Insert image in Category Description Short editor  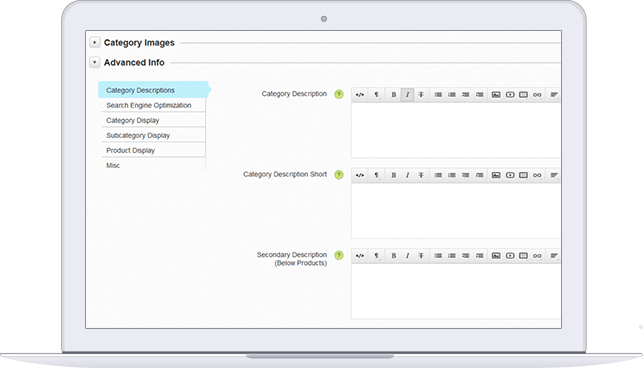pyautogui.click(x=496, y=175)
